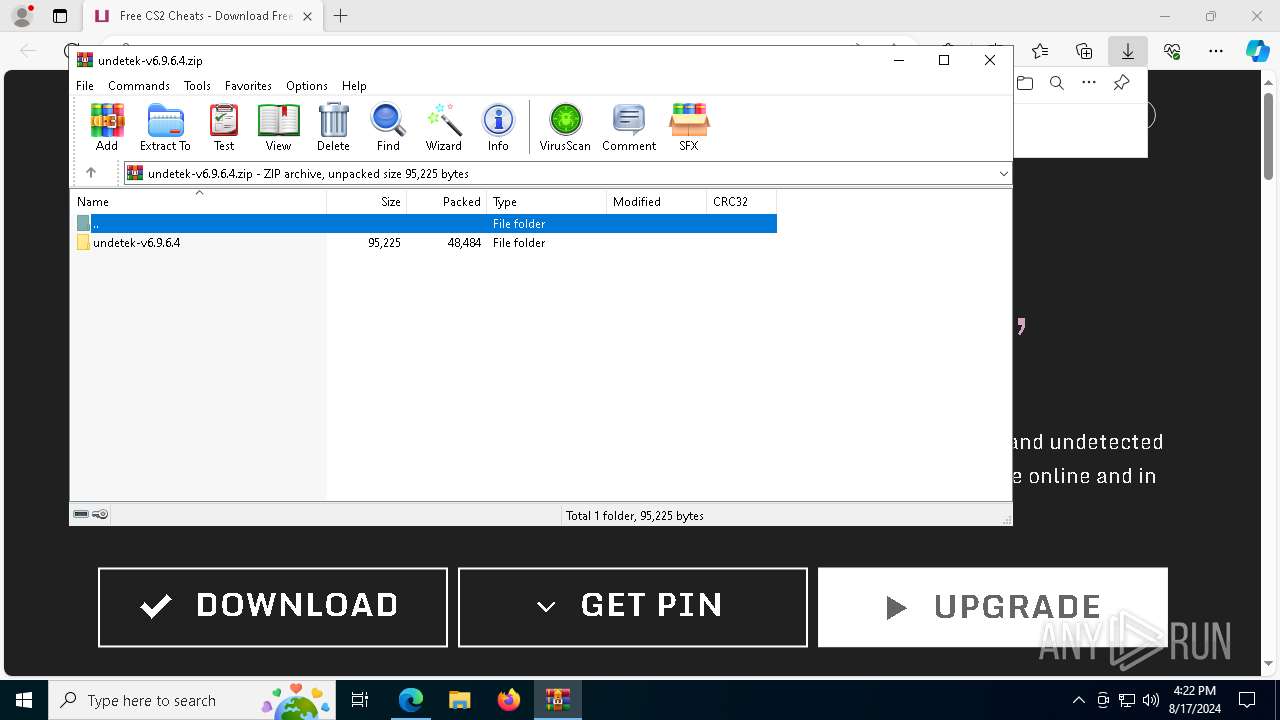Open Microsoft Edge from taskbar
1280x720 pixels.
[411, 700]
